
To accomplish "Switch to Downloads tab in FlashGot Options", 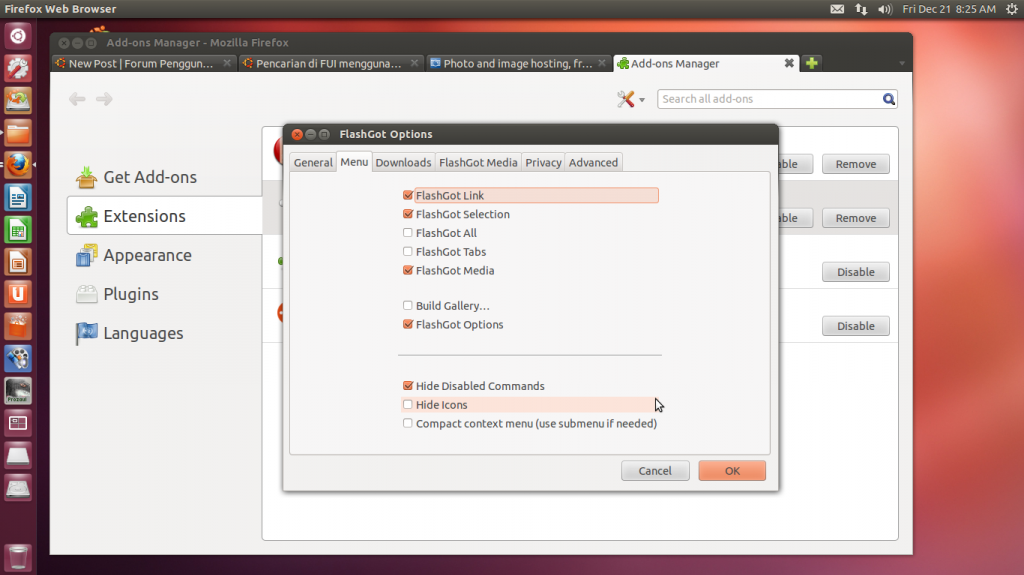I will (x=403, y=163).
